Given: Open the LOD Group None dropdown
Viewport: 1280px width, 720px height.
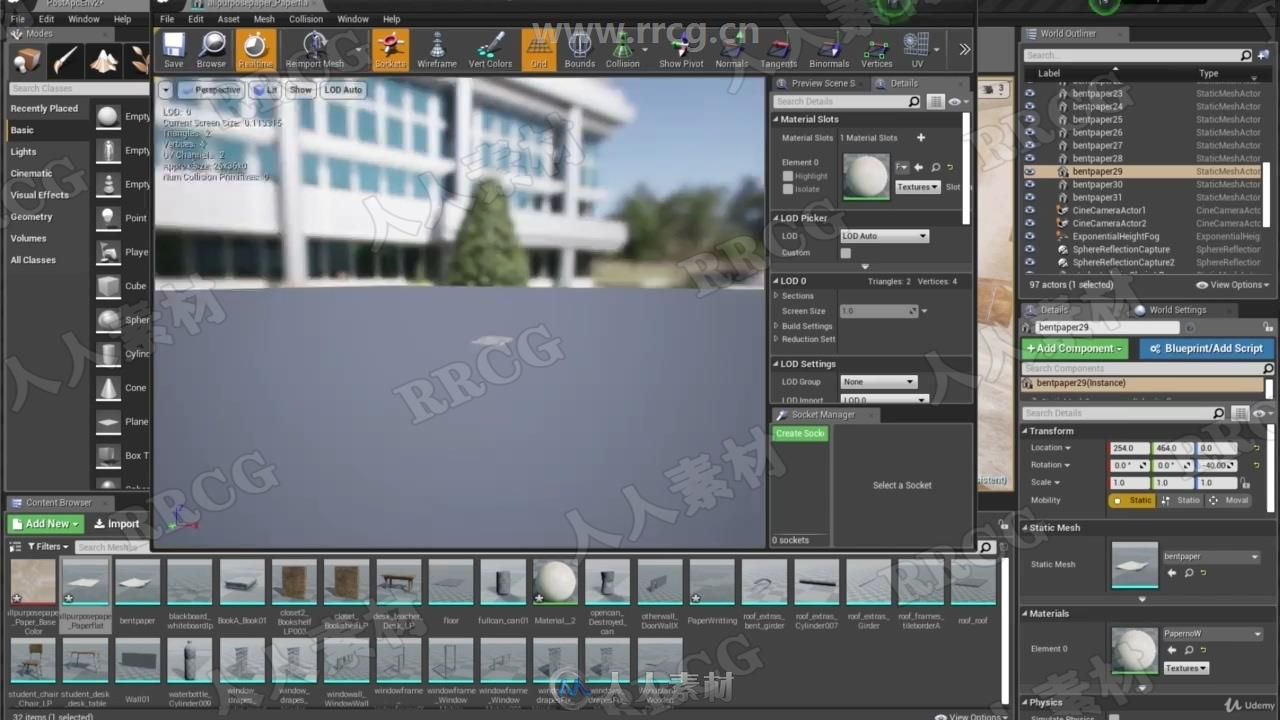Looking at the screenshot, I should pyautogui.click(x=878, y=381).
